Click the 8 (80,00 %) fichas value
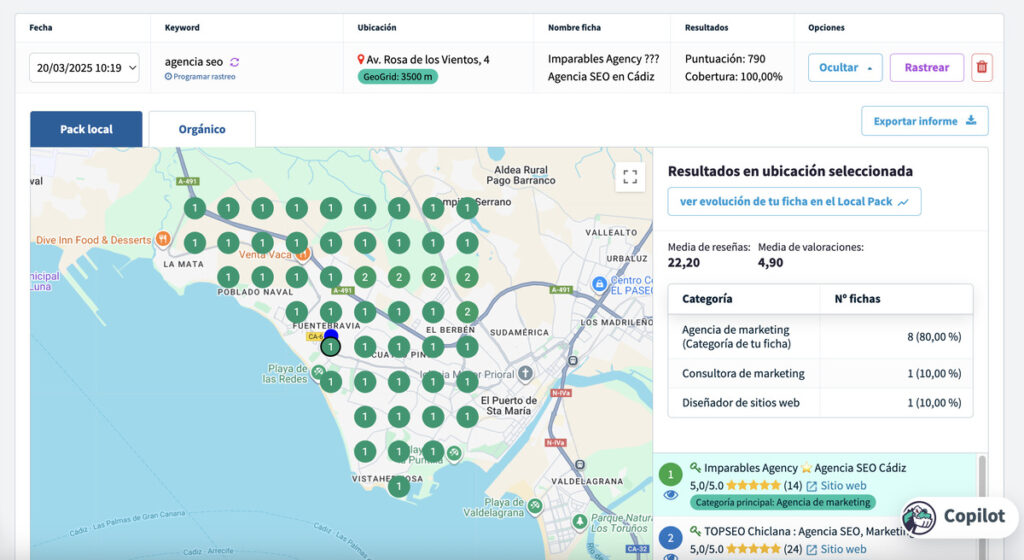The width and height of the screenshot is (1024, 560). (x=934, y=337)
